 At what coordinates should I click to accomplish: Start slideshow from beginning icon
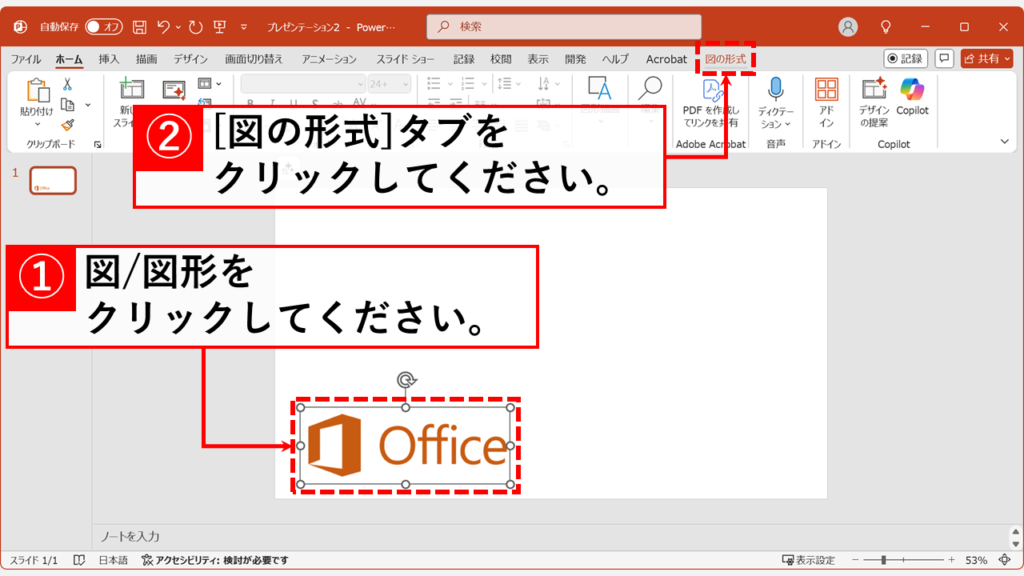pyautogui.click(x=220, y=27)
